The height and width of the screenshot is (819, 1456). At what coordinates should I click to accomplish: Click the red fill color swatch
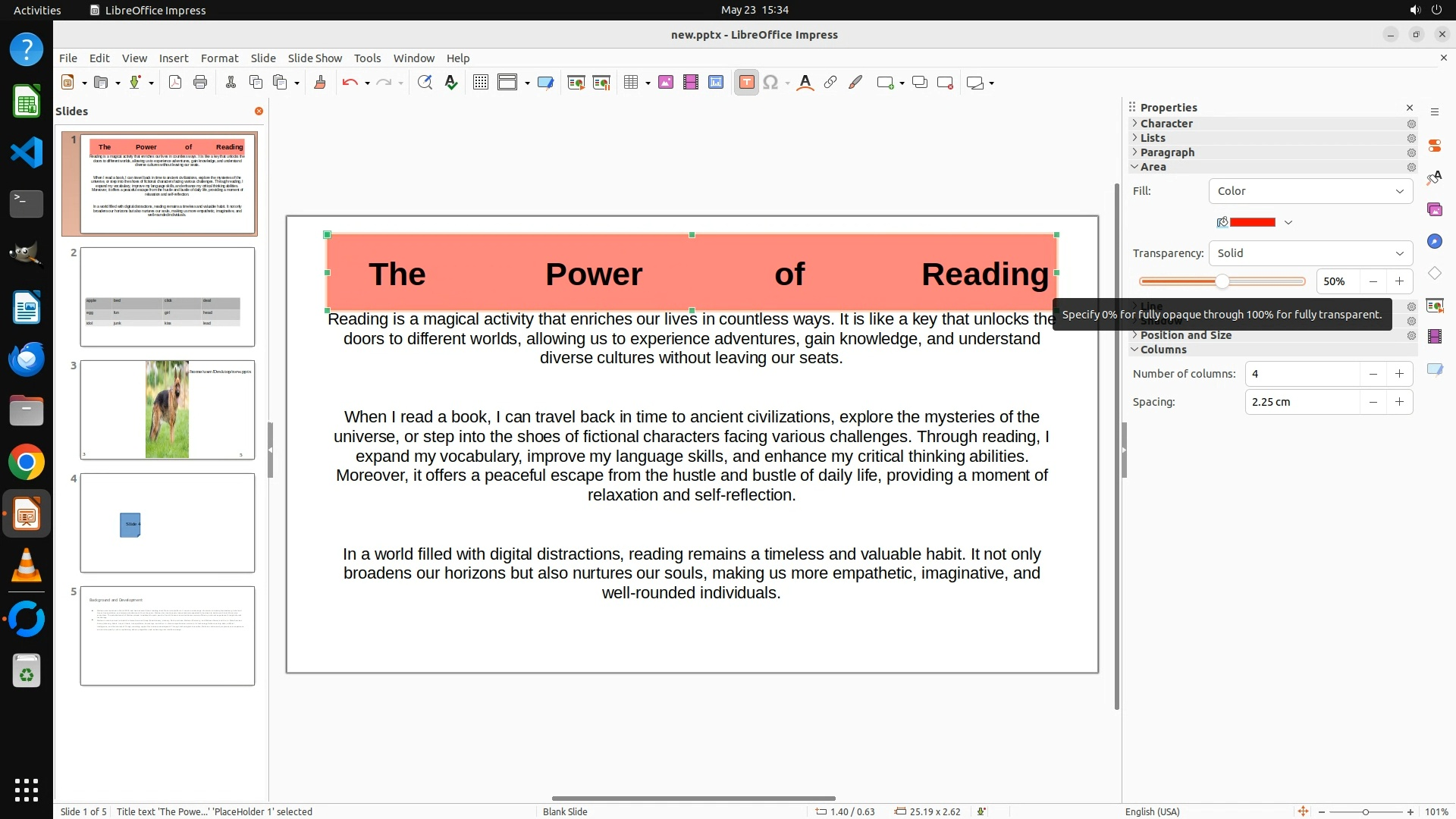(1252, 222)
